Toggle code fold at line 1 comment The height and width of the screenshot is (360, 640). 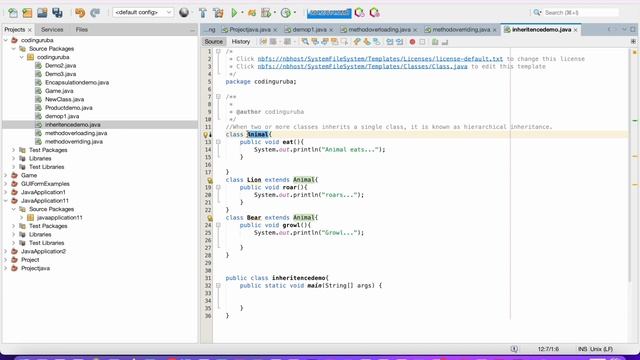(218, 51)
